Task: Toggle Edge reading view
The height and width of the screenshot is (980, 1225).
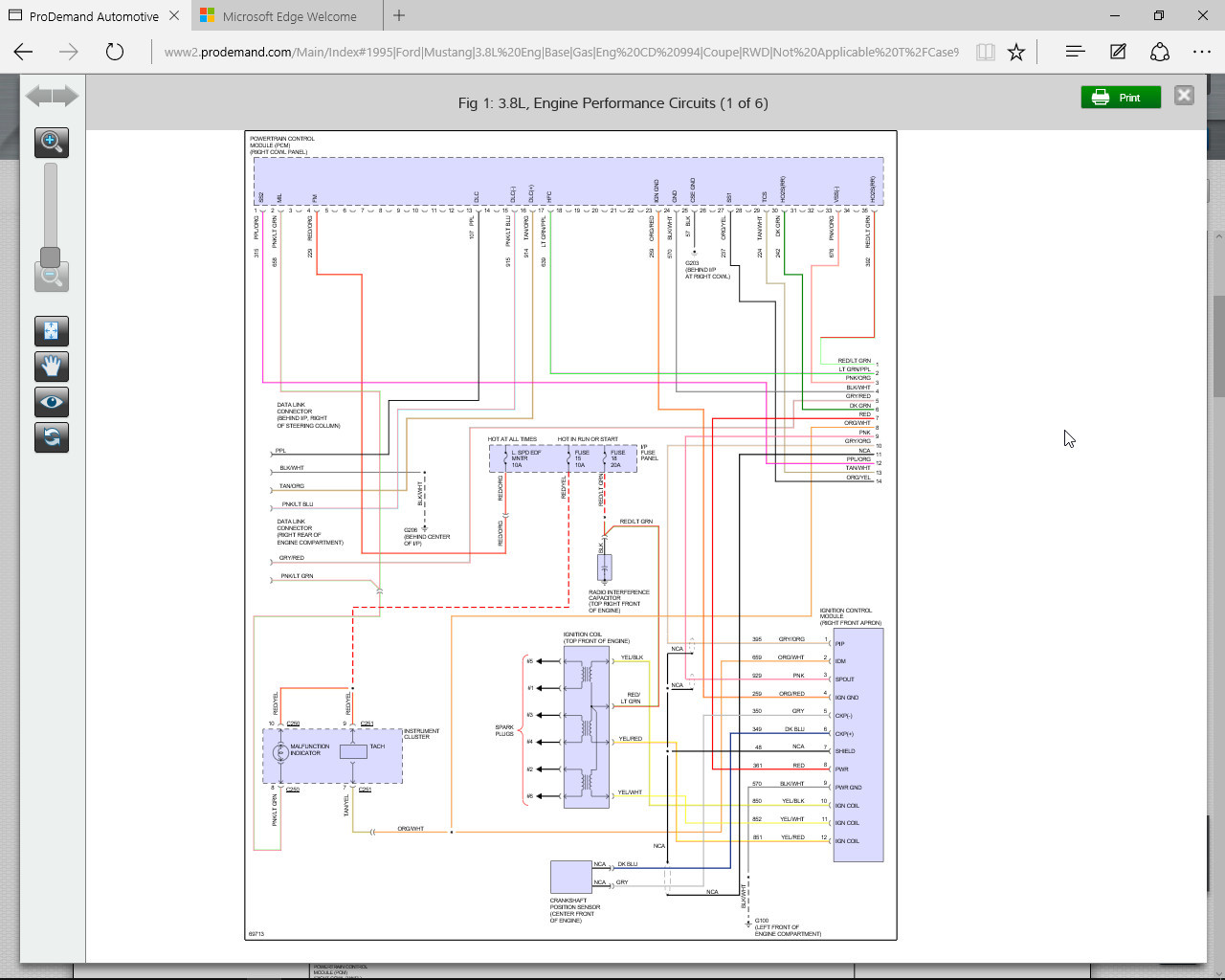Action: coord(985,52)
